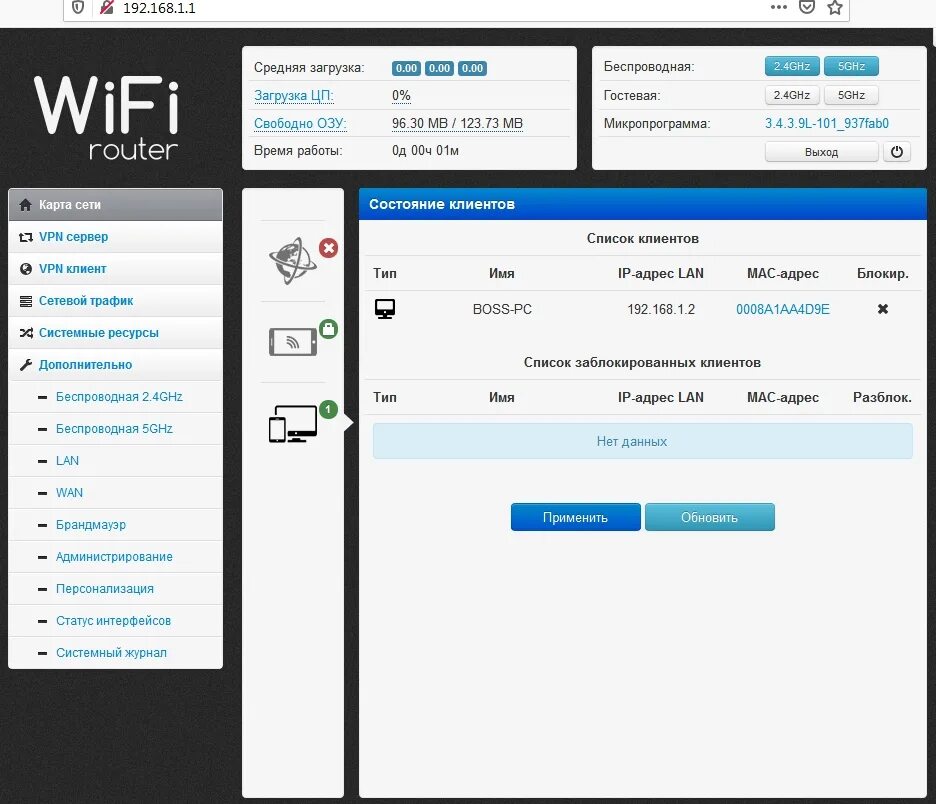
Task: Click the Блокир. column header in client list
Action: coord(882,273)
